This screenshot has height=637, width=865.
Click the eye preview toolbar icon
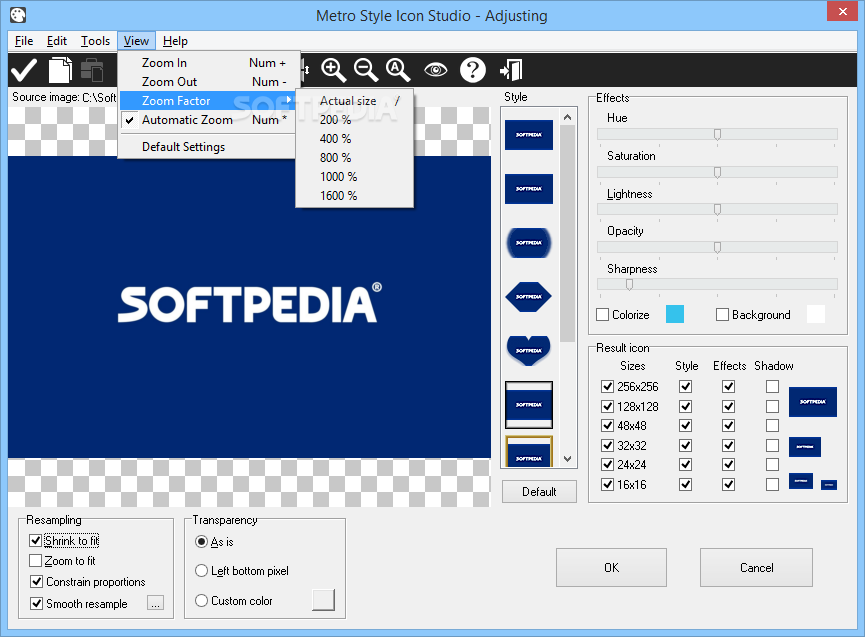(435, 70)
